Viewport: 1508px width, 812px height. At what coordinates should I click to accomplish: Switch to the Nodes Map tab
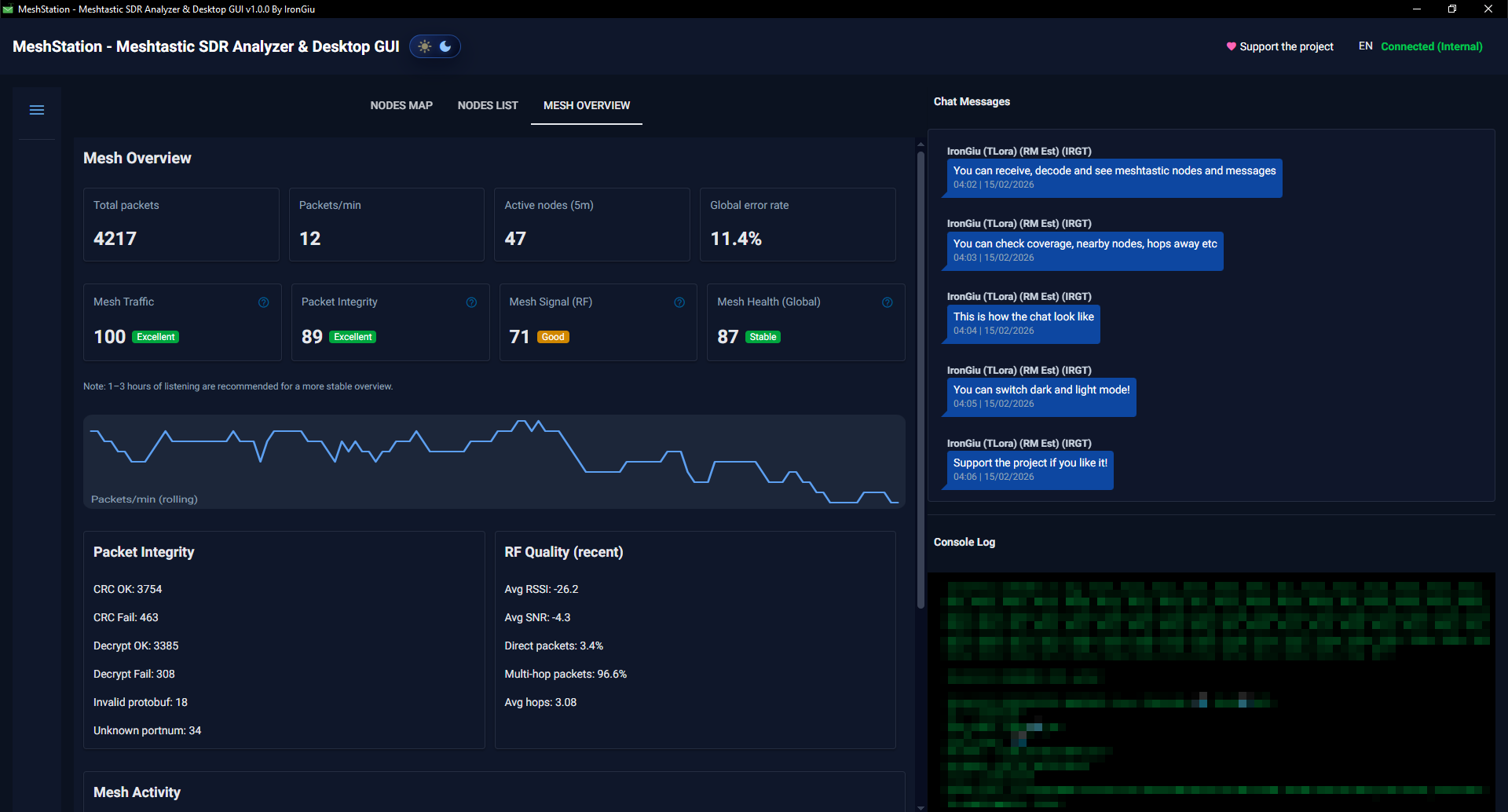click(401, 105)
